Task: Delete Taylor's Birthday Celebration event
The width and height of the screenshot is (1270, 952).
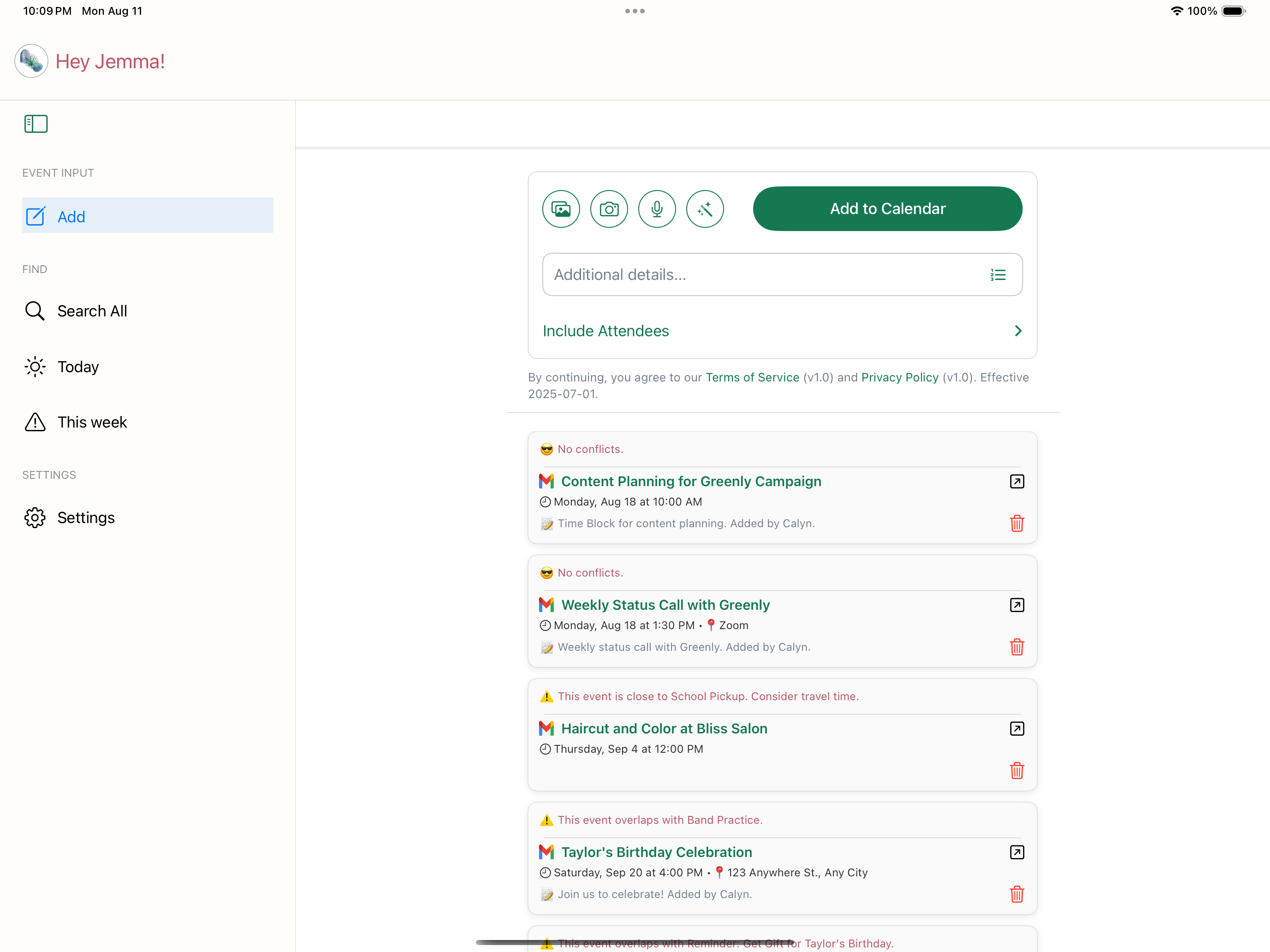Action: (1017, 894)
